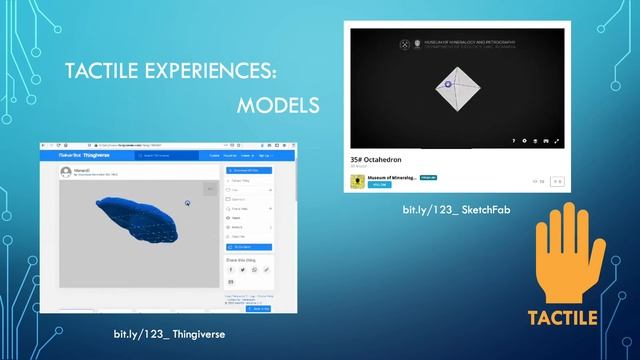Click the 35# Octahedron title
Image resolution: width=640 pixels, height=360 pixels.
click(x=376, y=160)
